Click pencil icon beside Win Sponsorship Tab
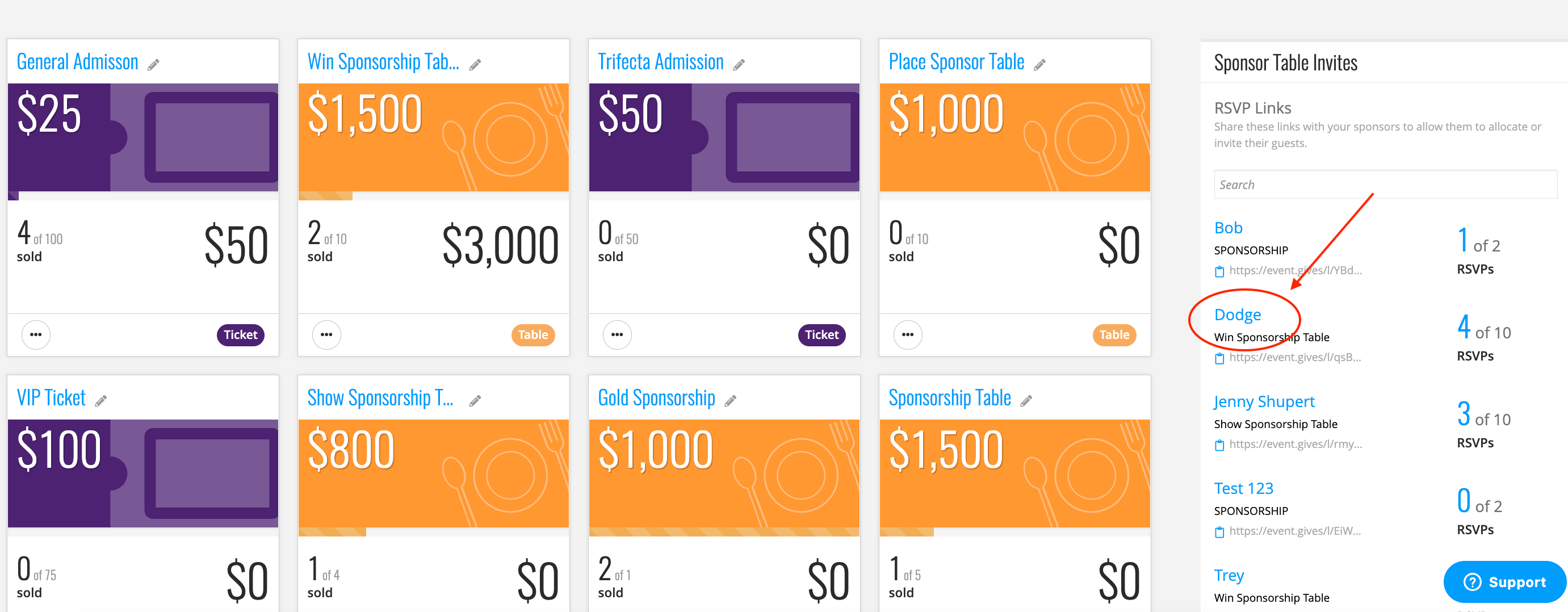This screenshot has height=612, width=1568. (x=475, y=65)
